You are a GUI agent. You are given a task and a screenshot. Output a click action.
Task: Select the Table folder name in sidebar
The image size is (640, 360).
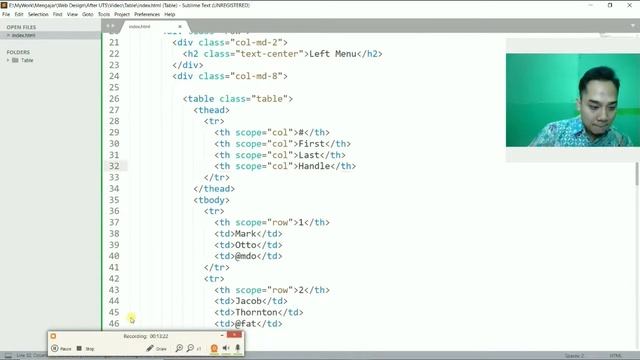[x=27, y=60]
